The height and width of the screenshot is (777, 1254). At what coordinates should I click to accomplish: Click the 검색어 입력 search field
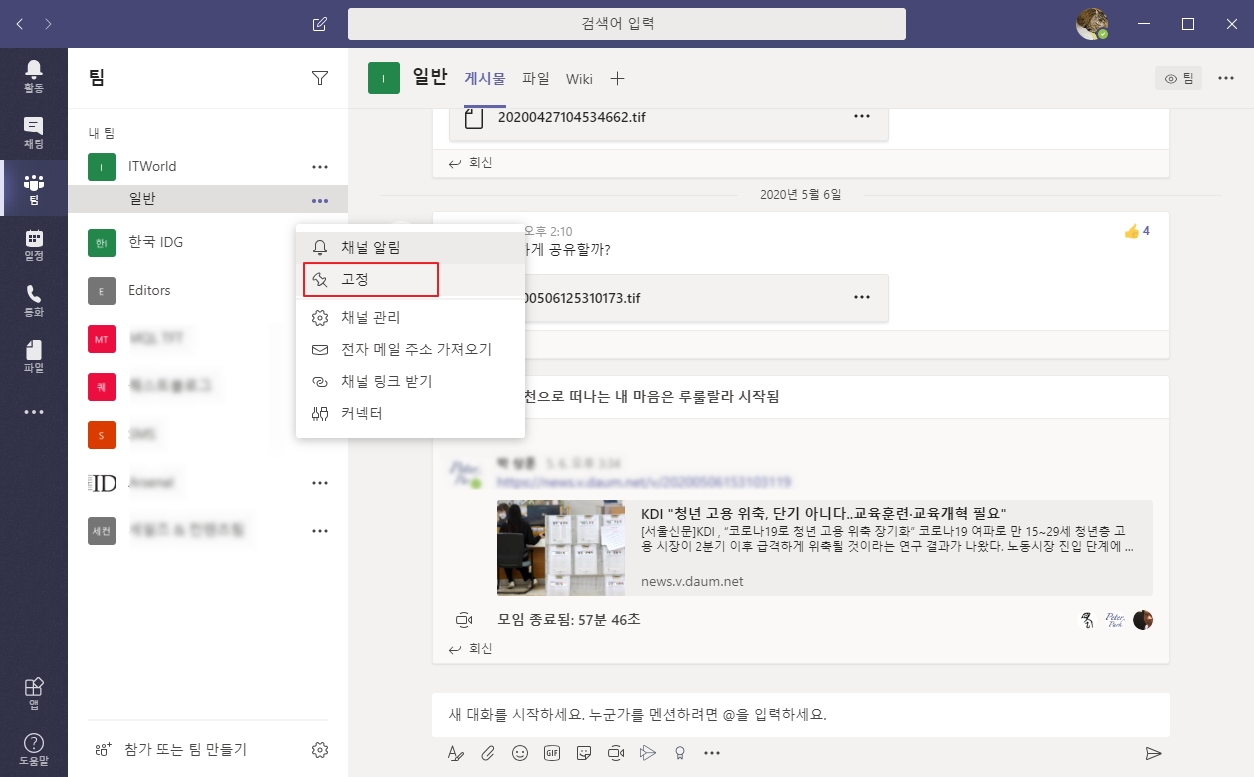point(626,24)
